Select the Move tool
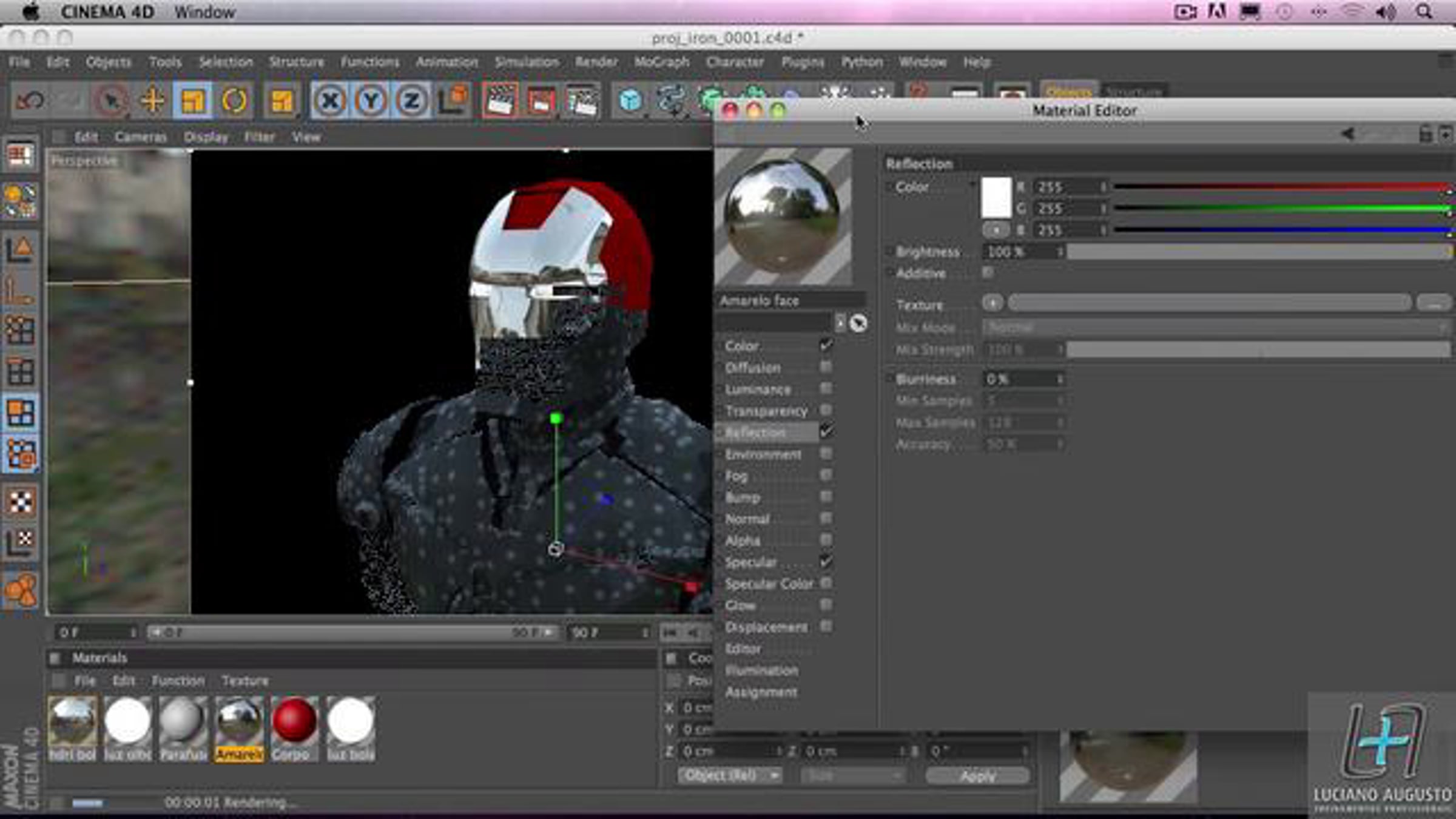Screen dimensions: 1456x819 click(x=152, y=100)
